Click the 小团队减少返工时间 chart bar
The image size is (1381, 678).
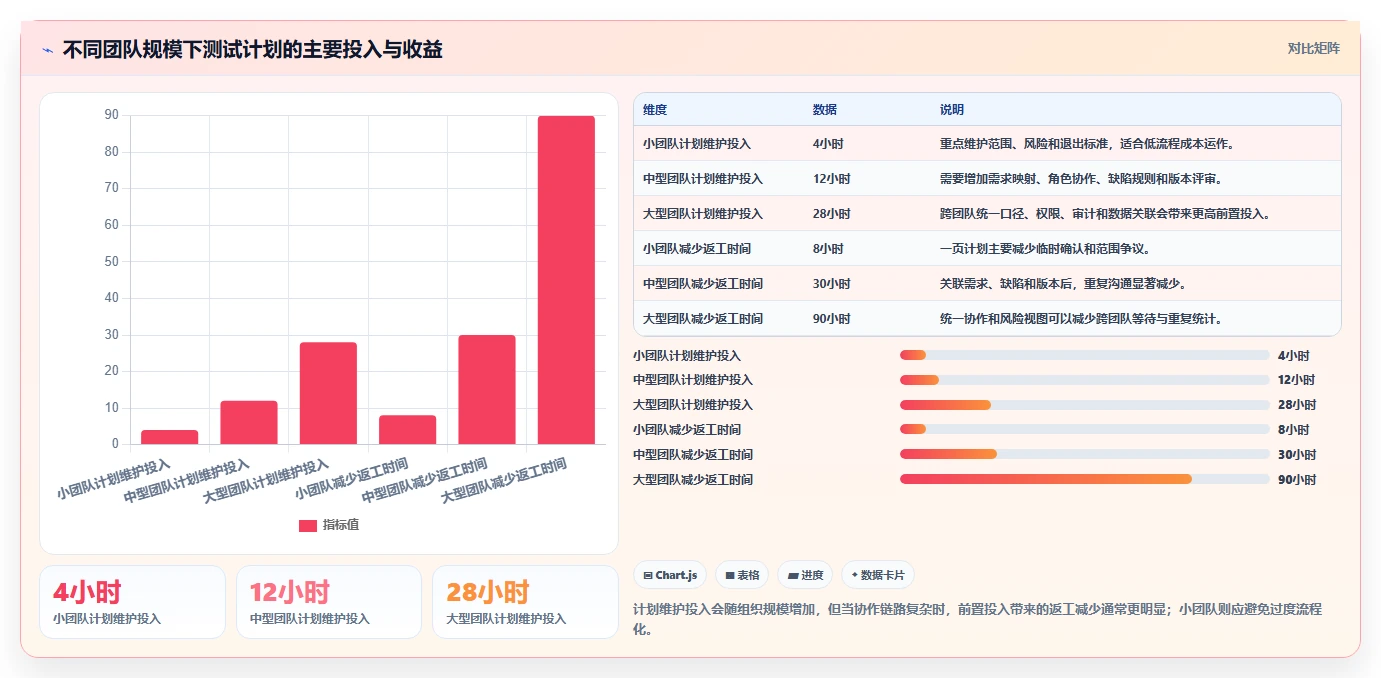[408, 430]
